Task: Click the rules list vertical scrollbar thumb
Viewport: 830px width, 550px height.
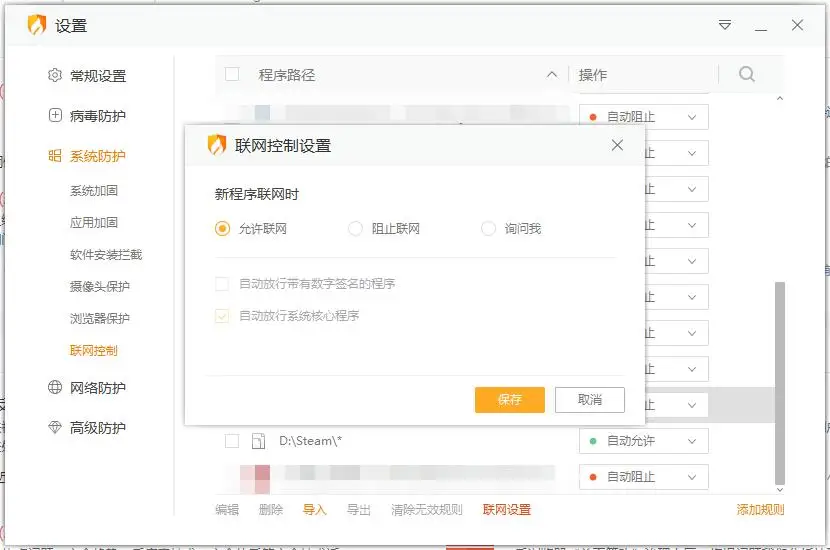Action: point(780,383)
